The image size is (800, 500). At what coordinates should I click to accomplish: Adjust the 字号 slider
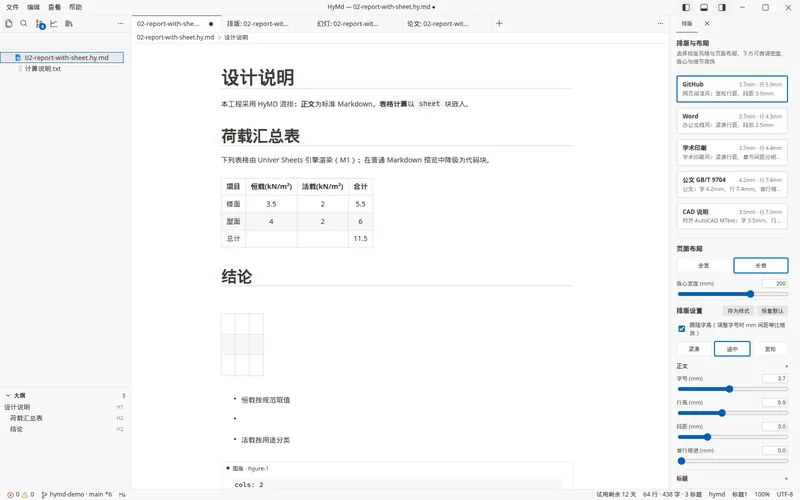click(x=732, y=389)
